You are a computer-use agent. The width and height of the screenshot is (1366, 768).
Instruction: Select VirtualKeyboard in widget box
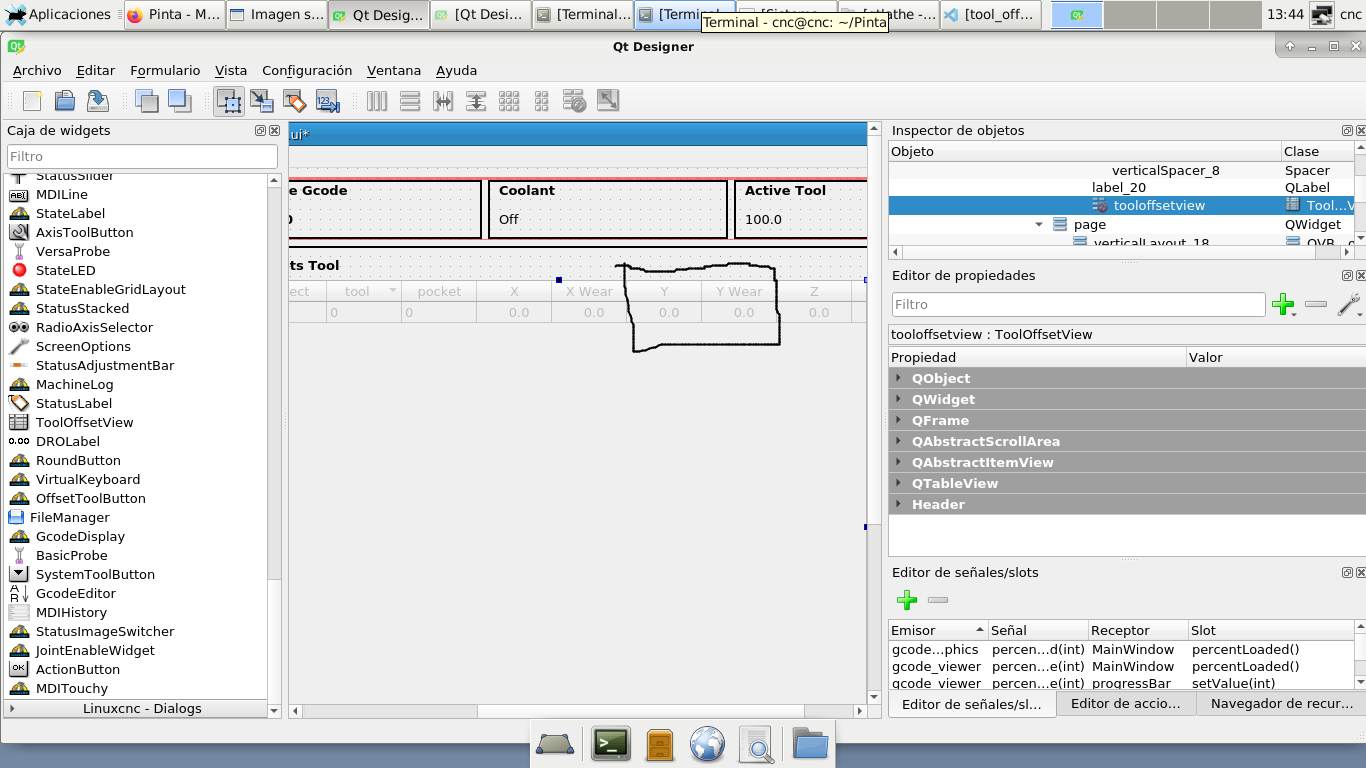(88, 479)
